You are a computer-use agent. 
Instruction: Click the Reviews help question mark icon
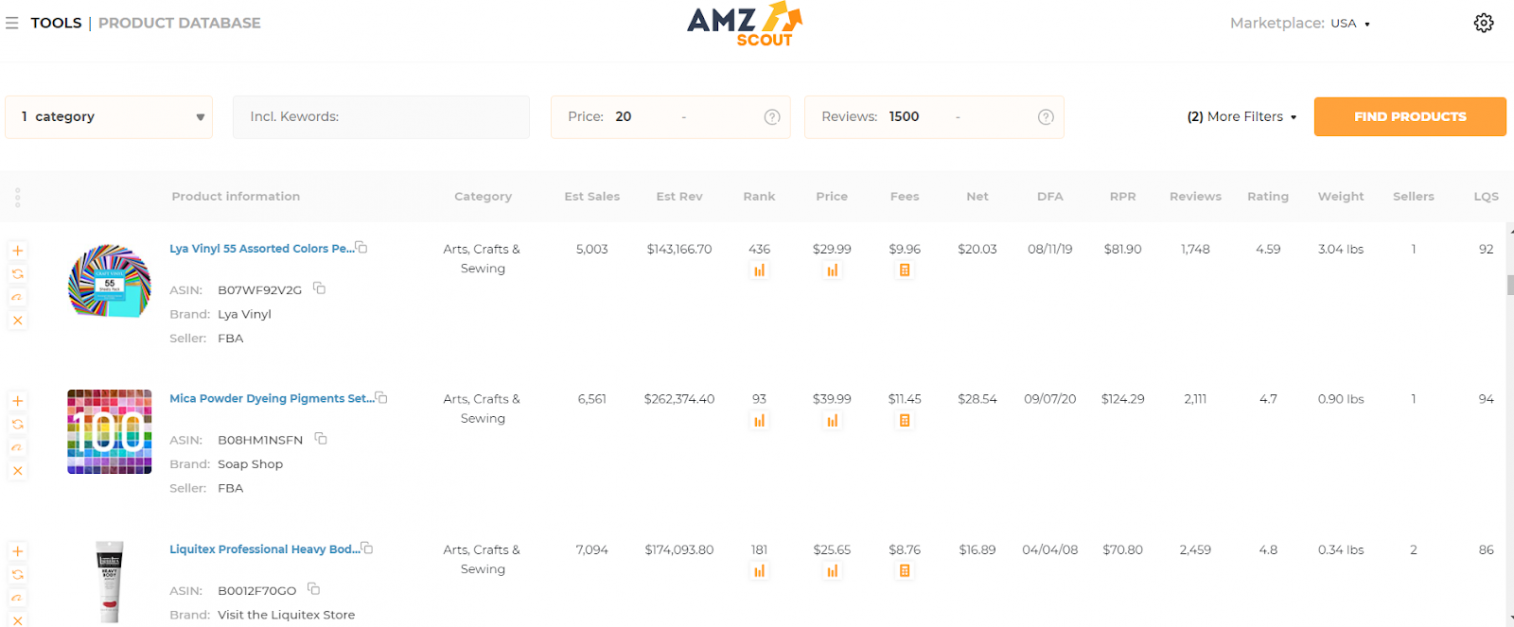(x=1046, y=117)
